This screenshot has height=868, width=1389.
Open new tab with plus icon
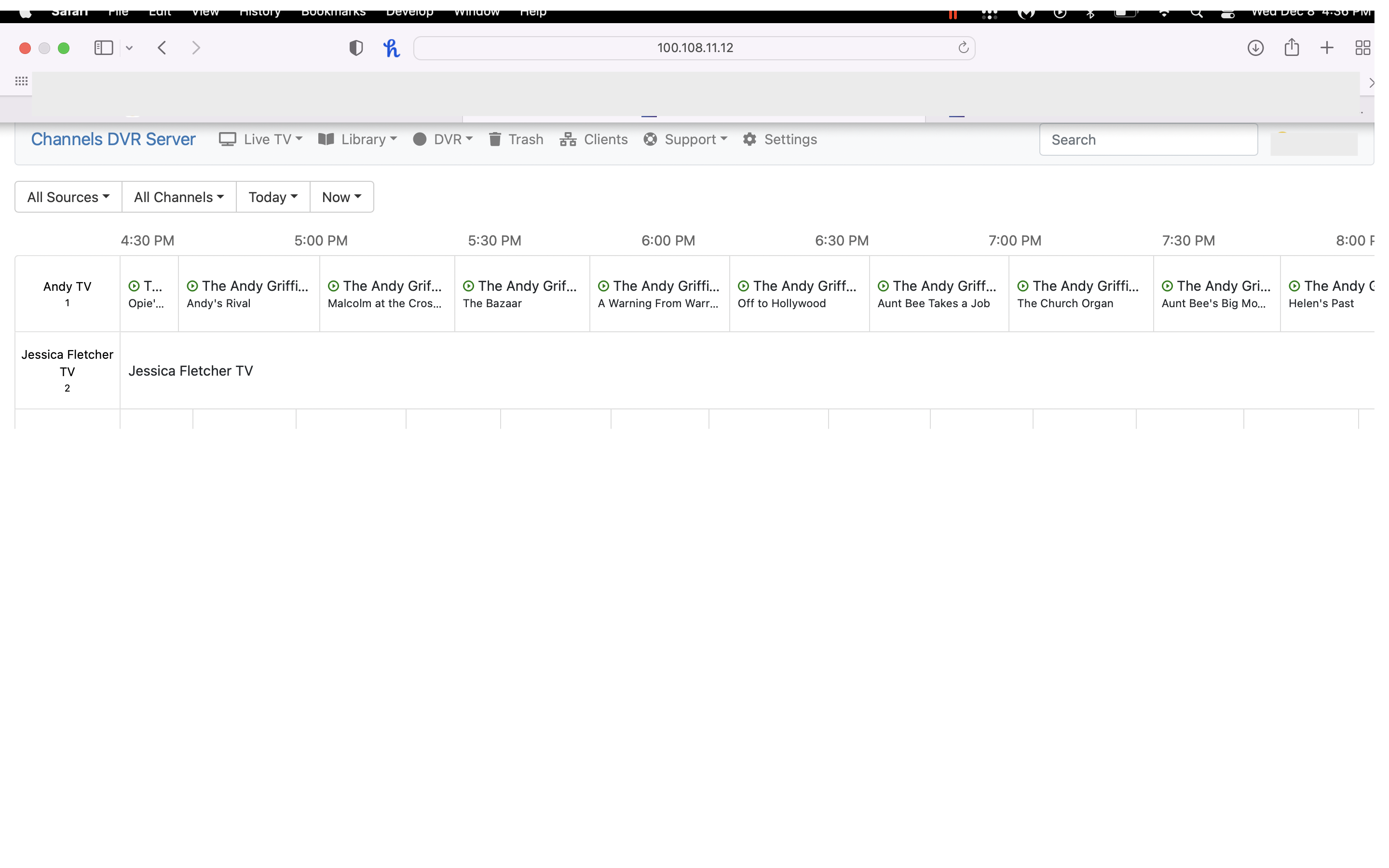[1326, 48]
